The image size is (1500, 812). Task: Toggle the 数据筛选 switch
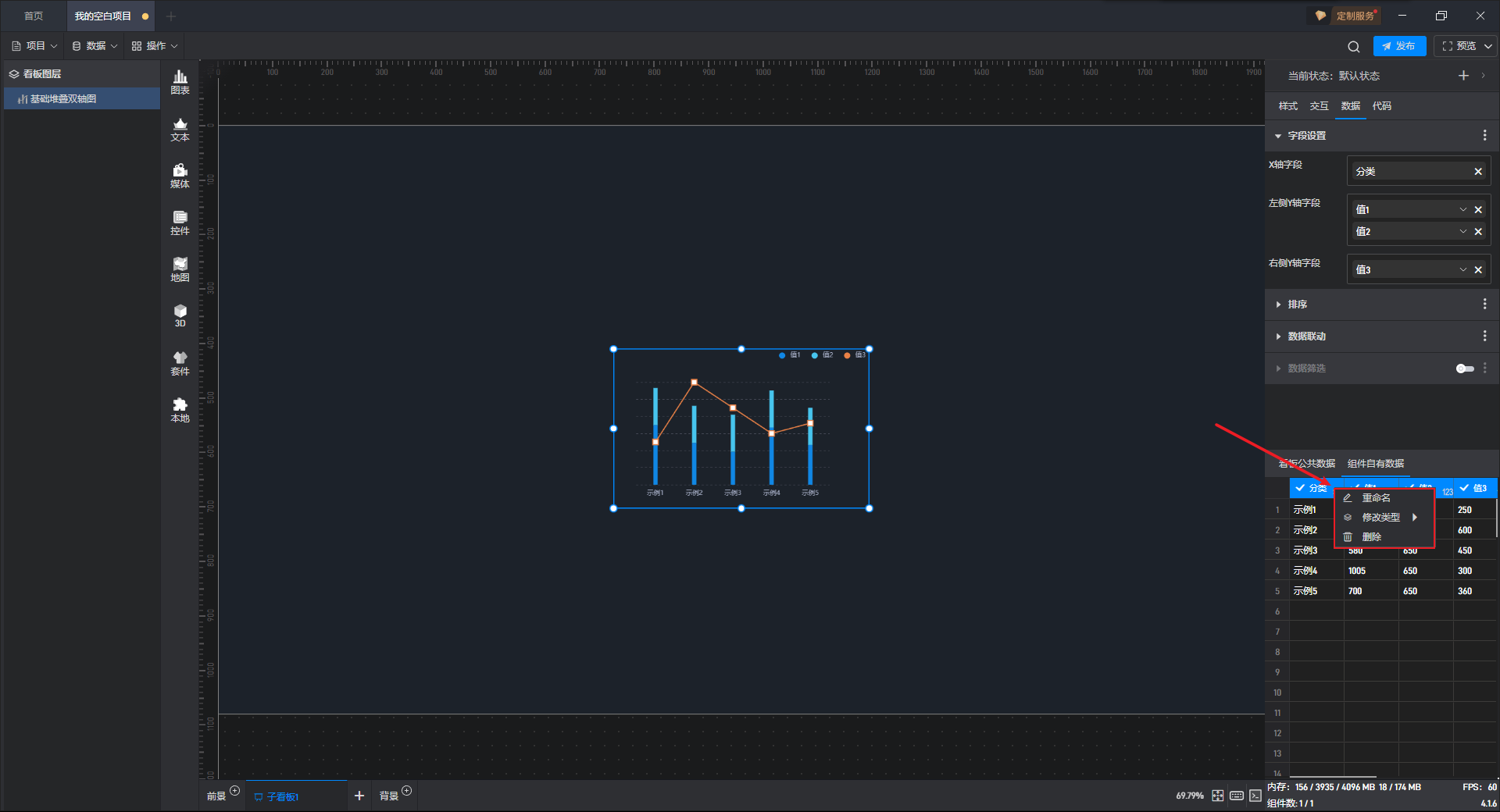click(x=1465, y=369)
